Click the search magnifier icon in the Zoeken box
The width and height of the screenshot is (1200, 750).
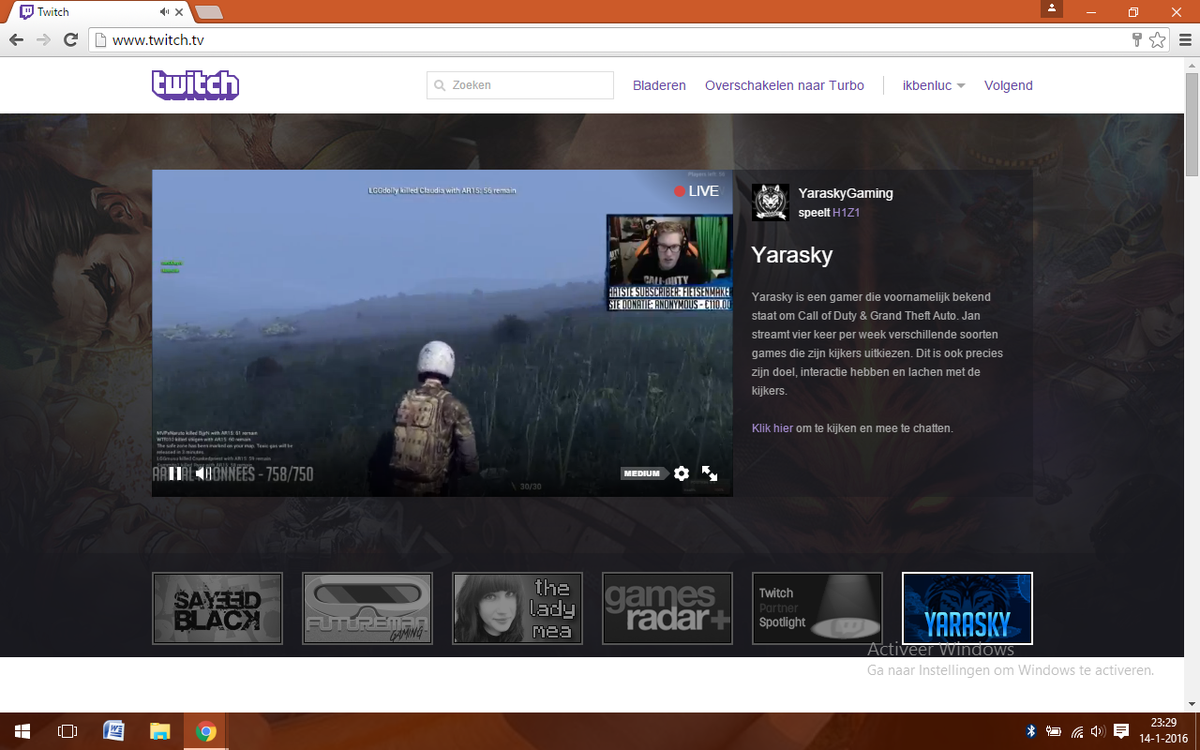(439, 86)
